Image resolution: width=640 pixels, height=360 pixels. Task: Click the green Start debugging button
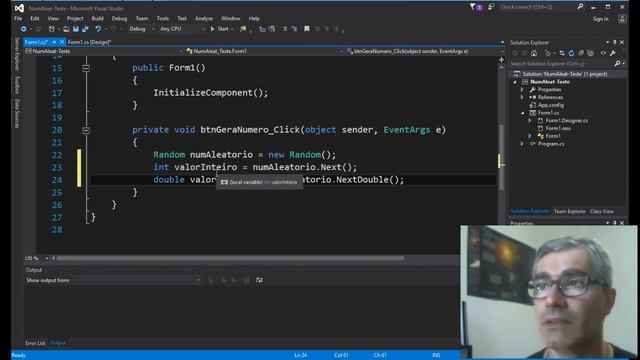[x=220, y=29]
